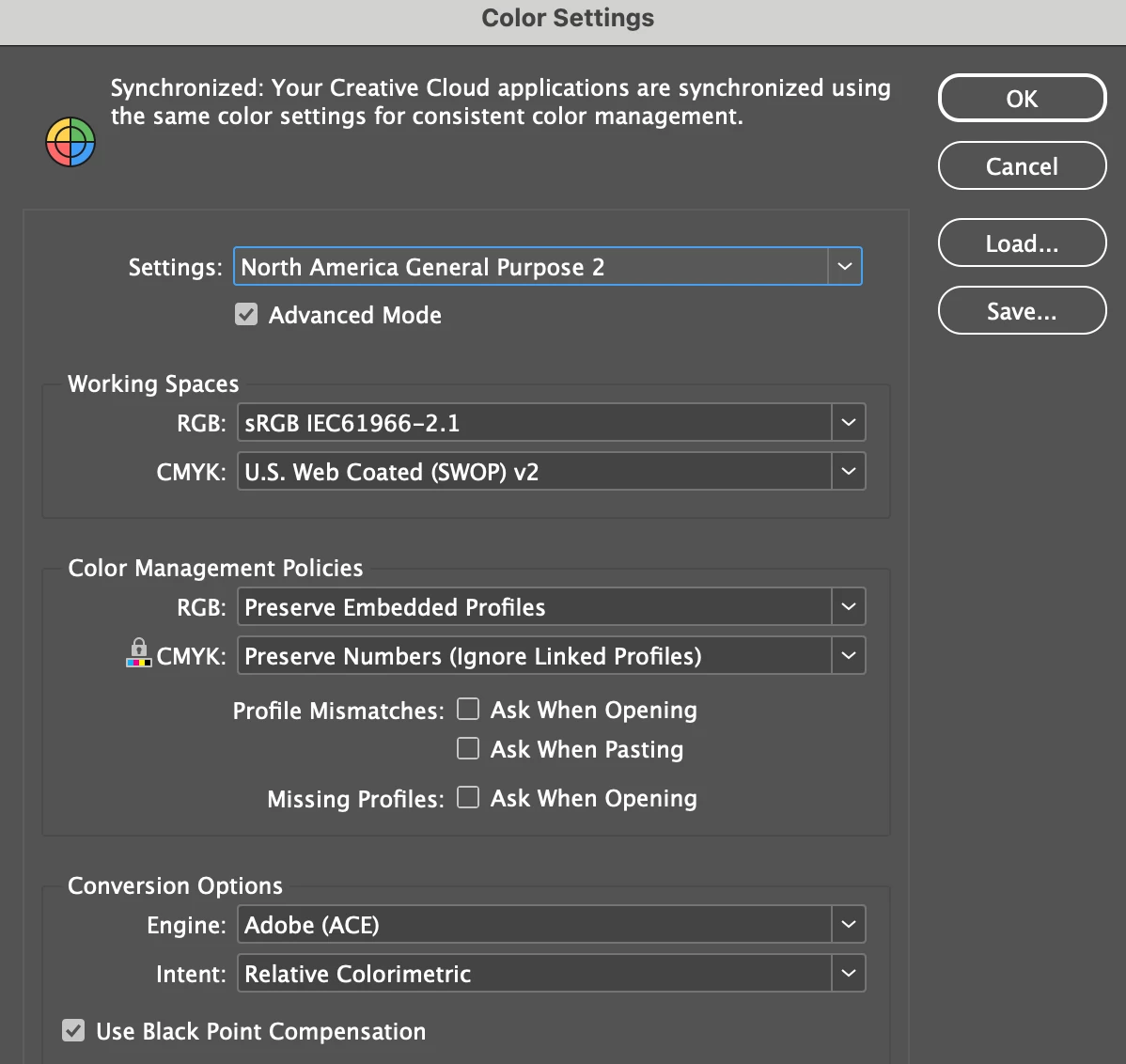Click the Cancel button
This screenshot has height=1064, width=1126.
coord(1022,165)
